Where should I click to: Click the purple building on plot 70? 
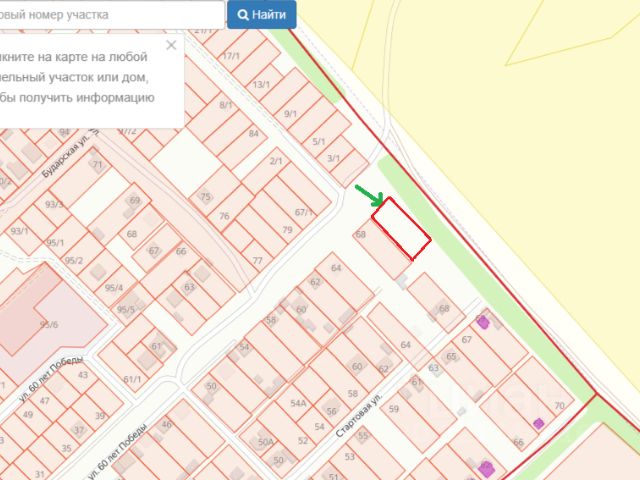tap(539, 423)
